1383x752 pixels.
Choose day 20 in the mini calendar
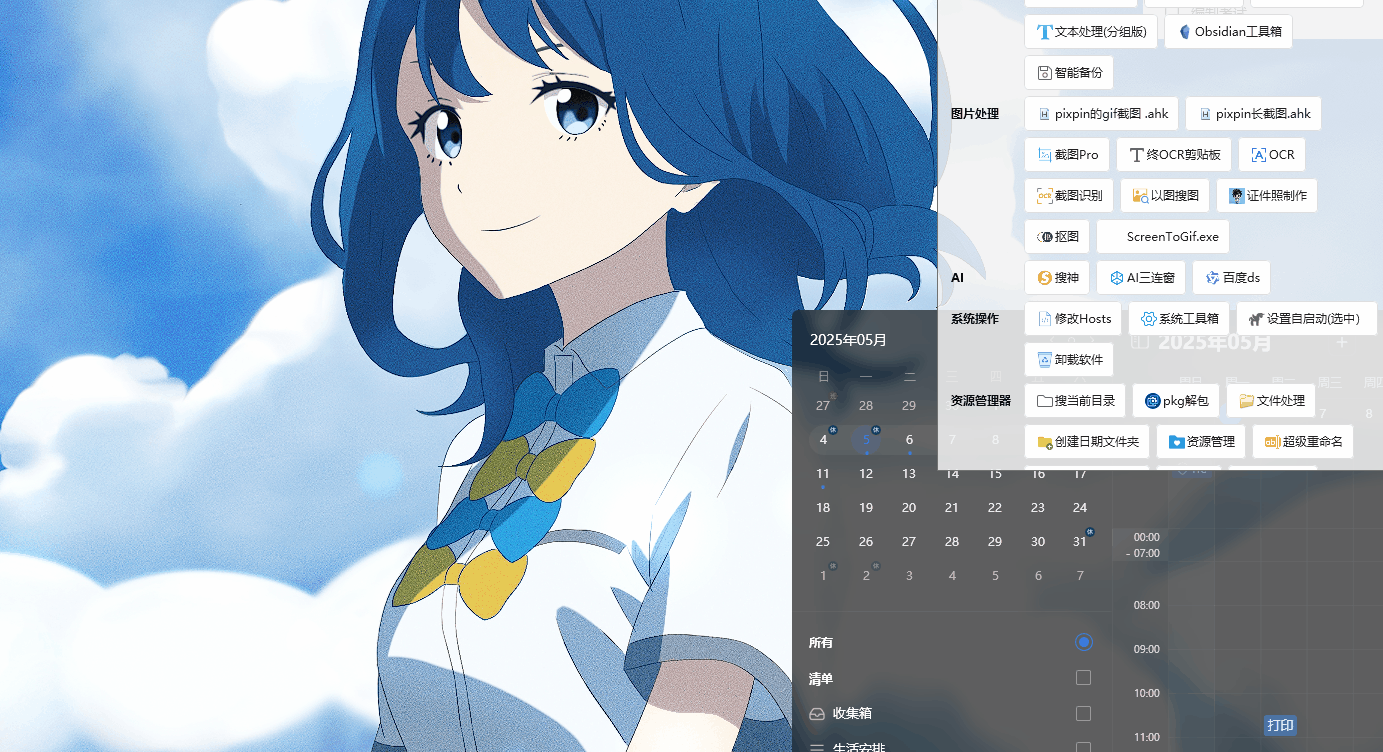pyautogui.click(x=909, y=508)
